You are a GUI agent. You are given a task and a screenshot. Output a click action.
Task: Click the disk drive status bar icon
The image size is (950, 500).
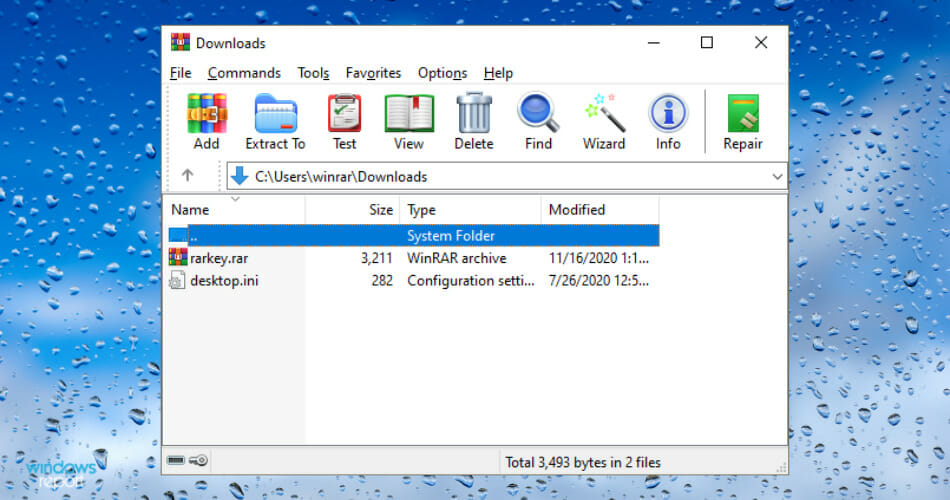[x=176, y=461]
